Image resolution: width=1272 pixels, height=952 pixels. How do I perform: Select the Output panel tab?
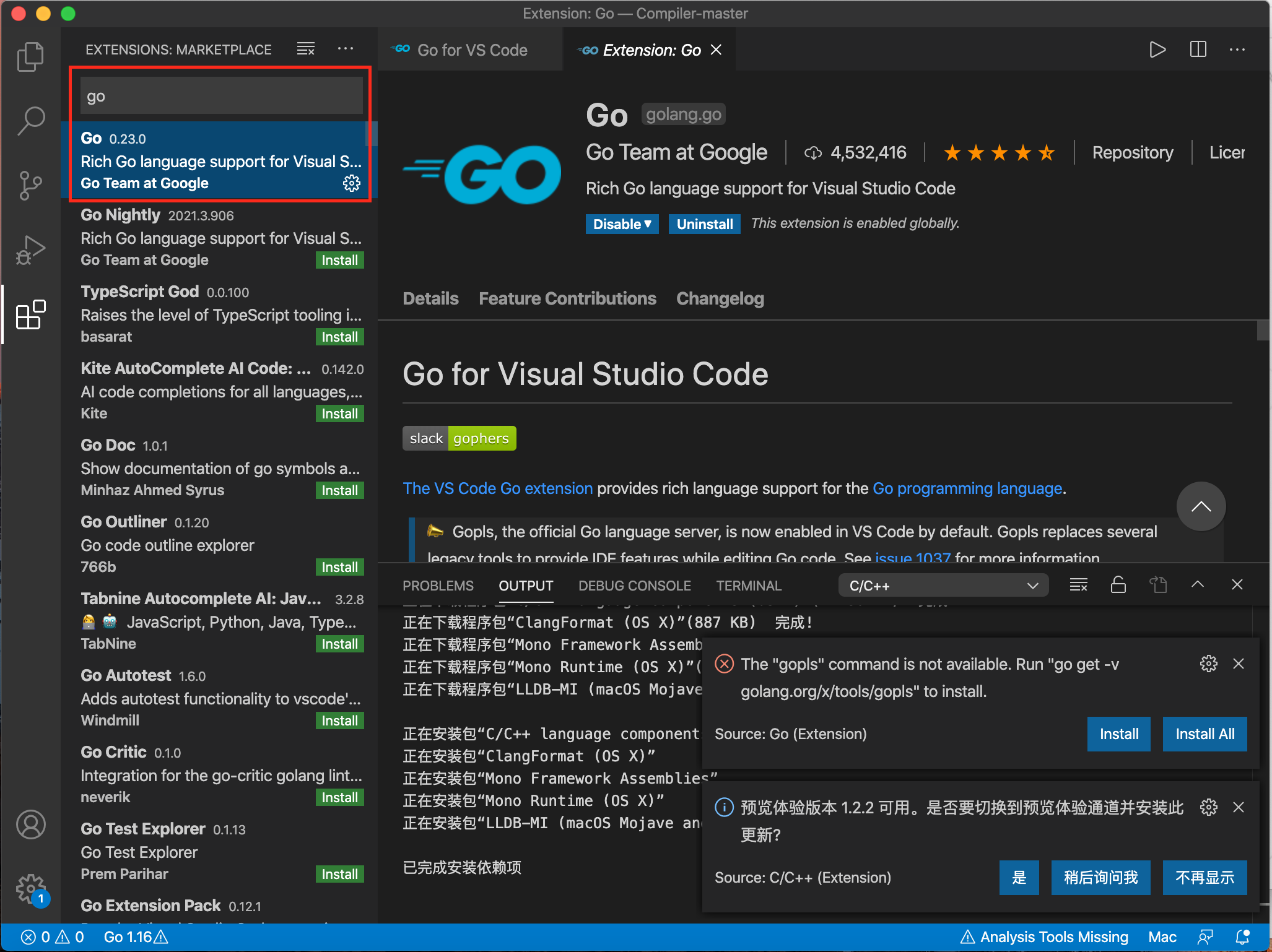point(526,586)
